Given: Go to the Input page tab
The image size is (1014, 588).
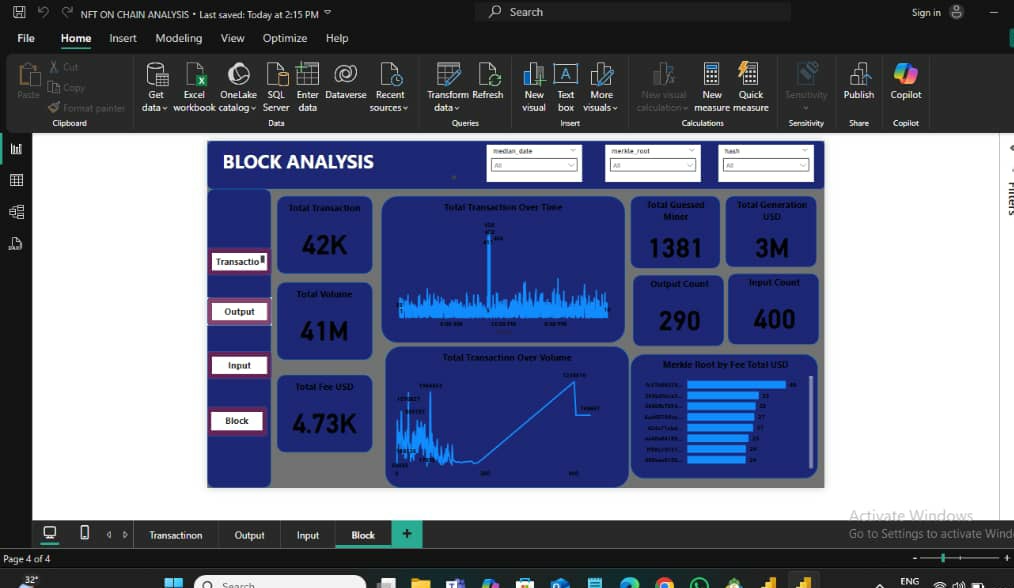Looking at the screenshot, I should [x=308, y=535].
